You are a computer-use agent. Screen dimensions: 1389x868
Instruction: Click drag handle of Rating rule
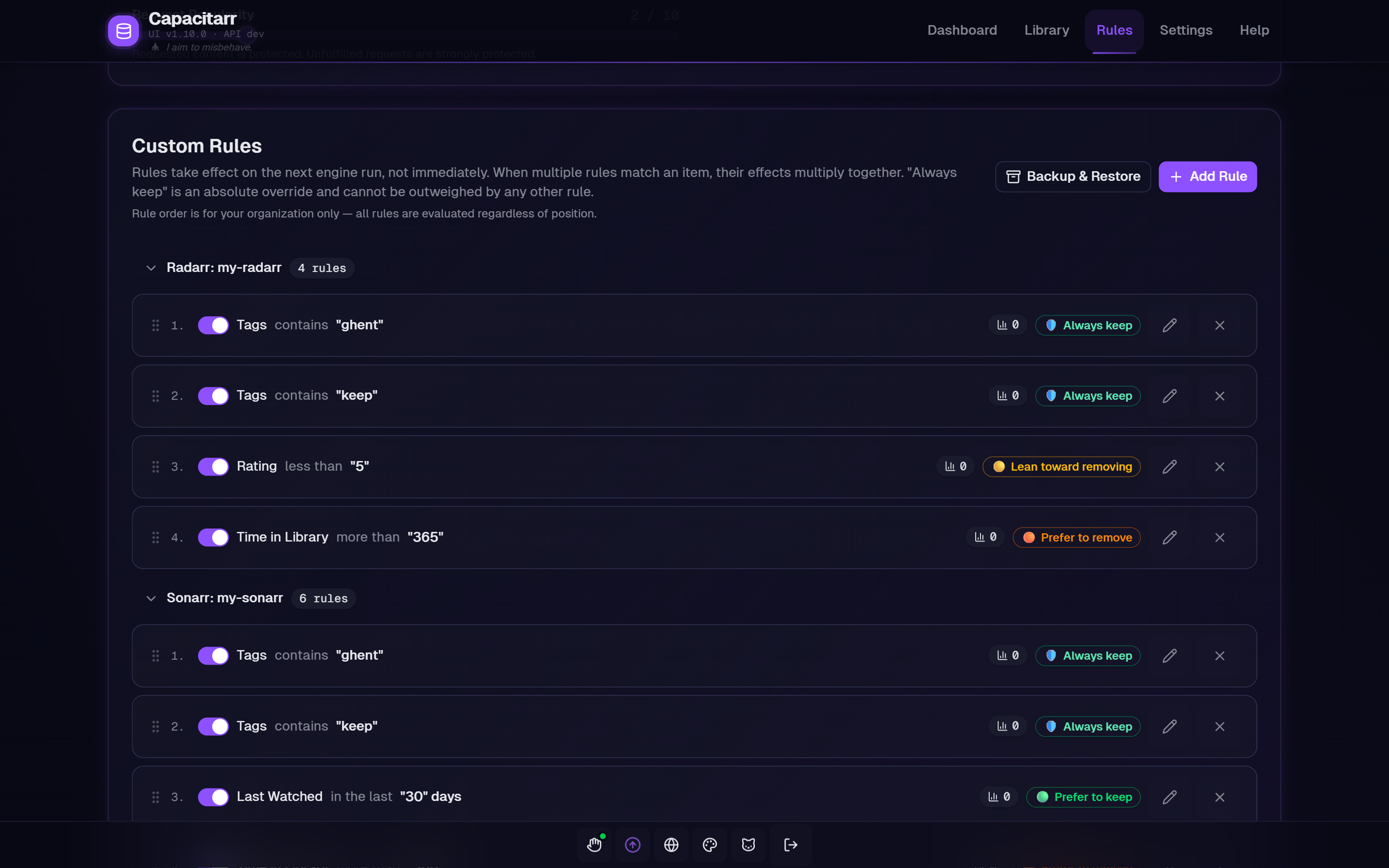pyautogui.click(x=156, y=467)
